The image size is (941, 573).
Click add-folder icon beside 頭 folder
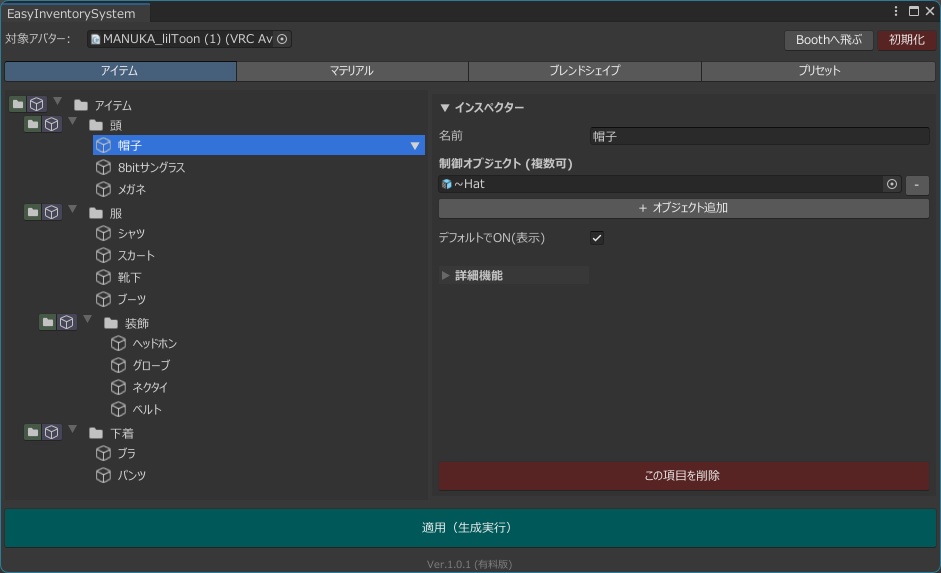33,125
